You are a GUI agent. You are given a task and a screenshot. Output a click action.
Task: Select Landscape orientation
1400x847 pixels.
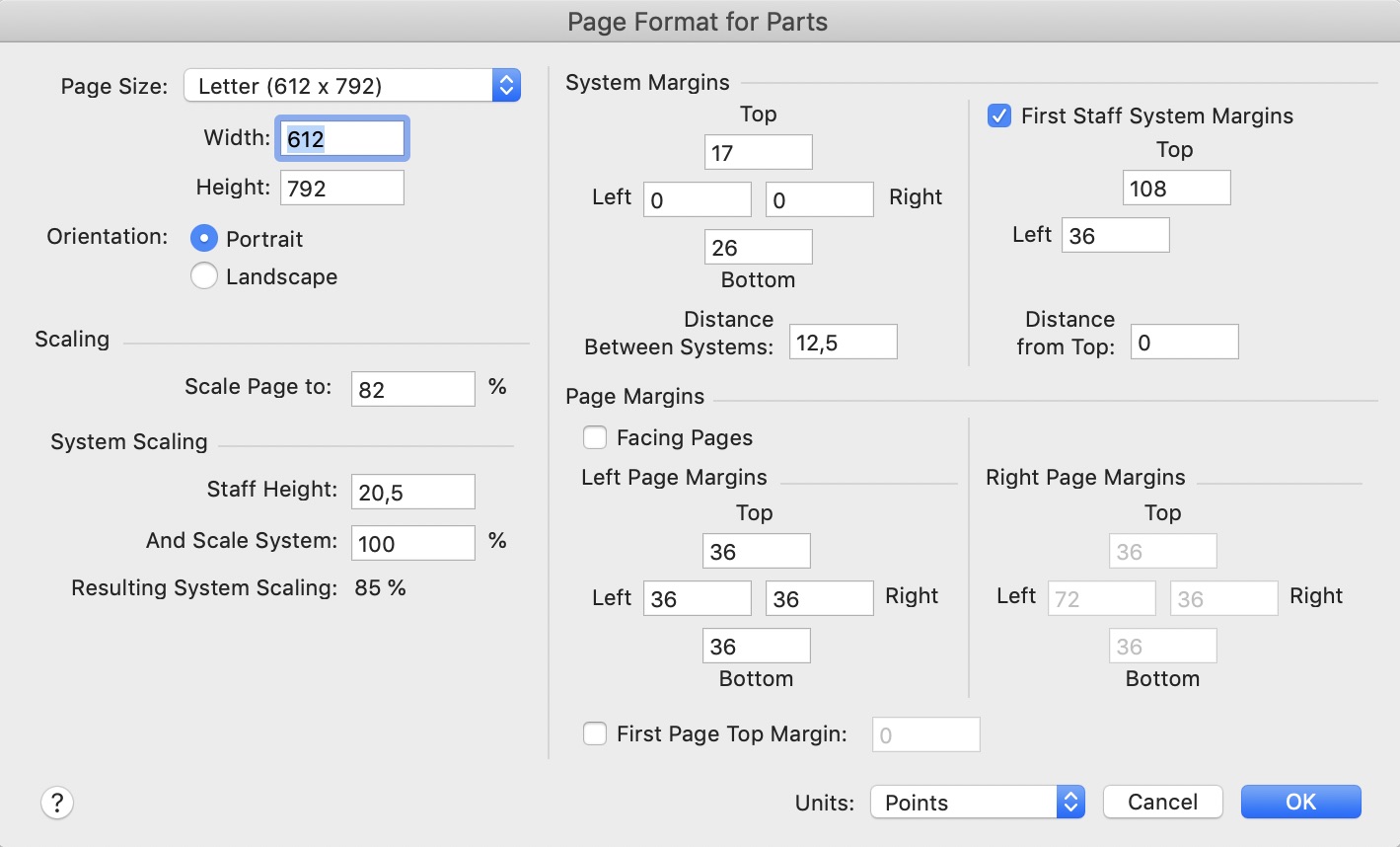(x=204, y=276)
